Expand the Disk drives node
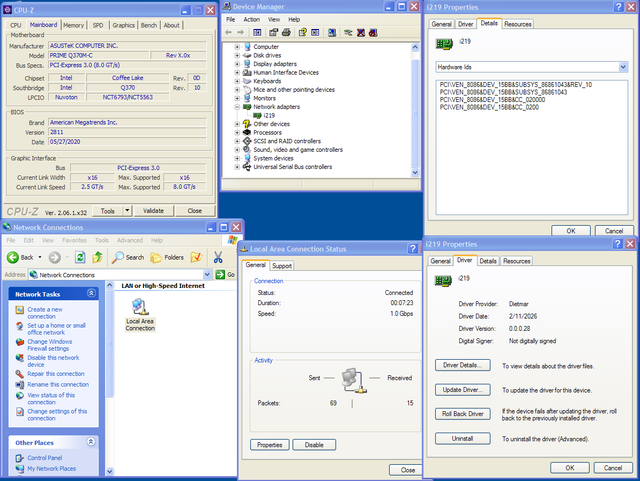The width and height of the screenshot is (640, 481). [237, 55]
